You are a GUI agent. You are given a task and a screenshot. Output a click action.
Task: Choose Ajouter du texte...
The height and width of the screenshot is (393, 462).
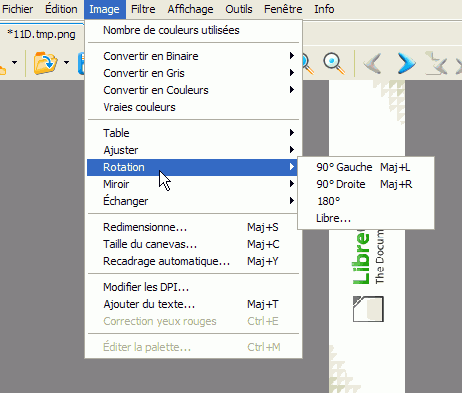coord(193,304)
